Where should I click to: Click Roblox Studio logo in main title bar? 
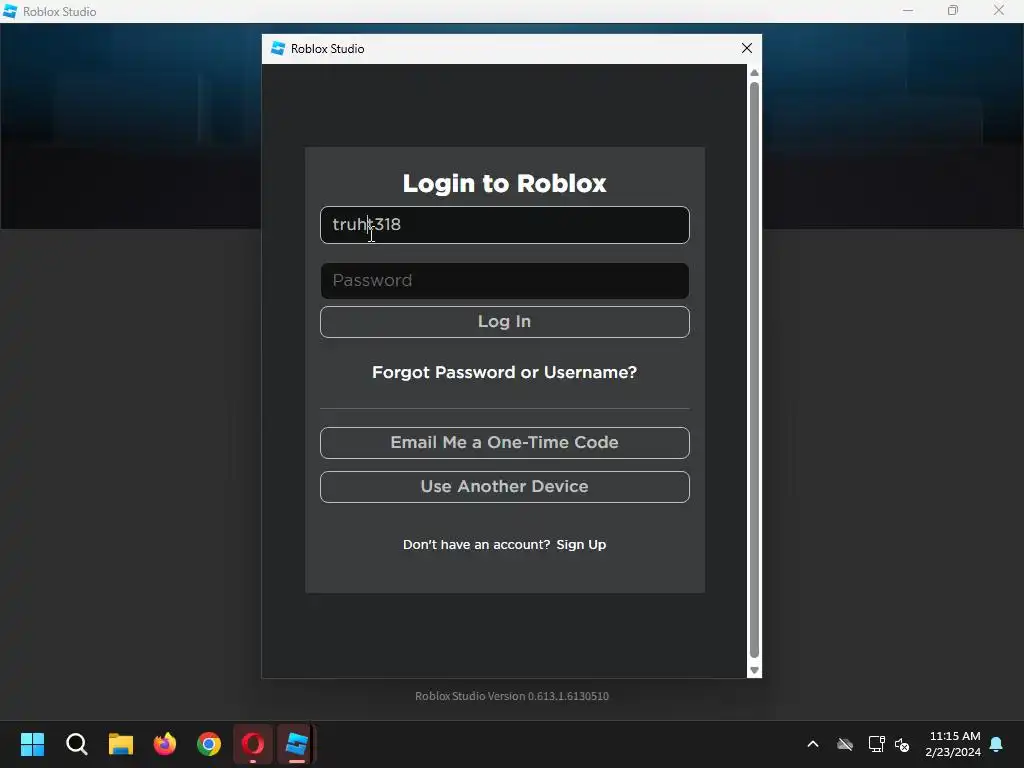[x=10, y=11]
